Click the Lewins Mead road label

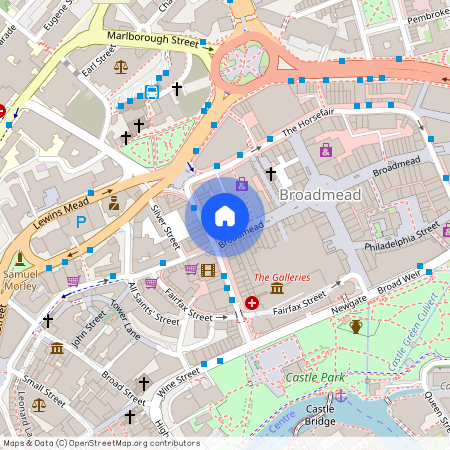[x=61, y=213]
